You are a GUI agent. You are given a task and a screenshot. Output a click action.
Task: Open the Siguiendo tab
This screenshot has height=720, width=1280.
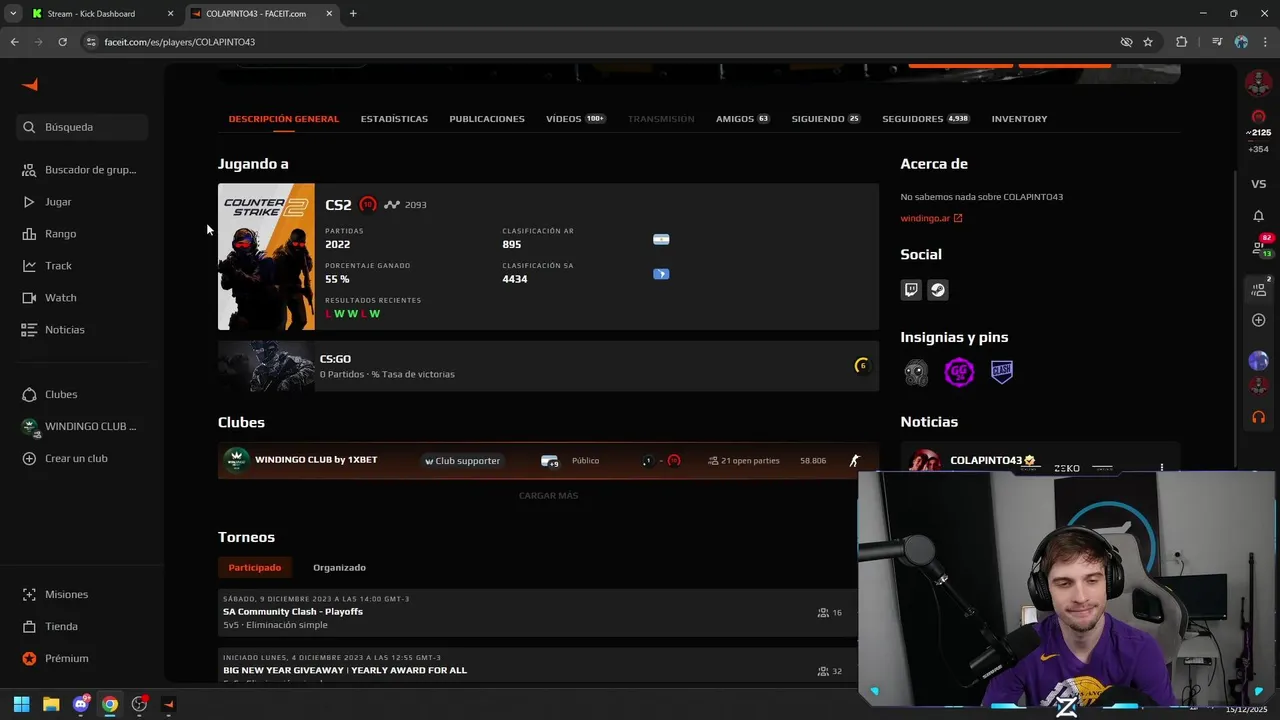coord(825,119)
